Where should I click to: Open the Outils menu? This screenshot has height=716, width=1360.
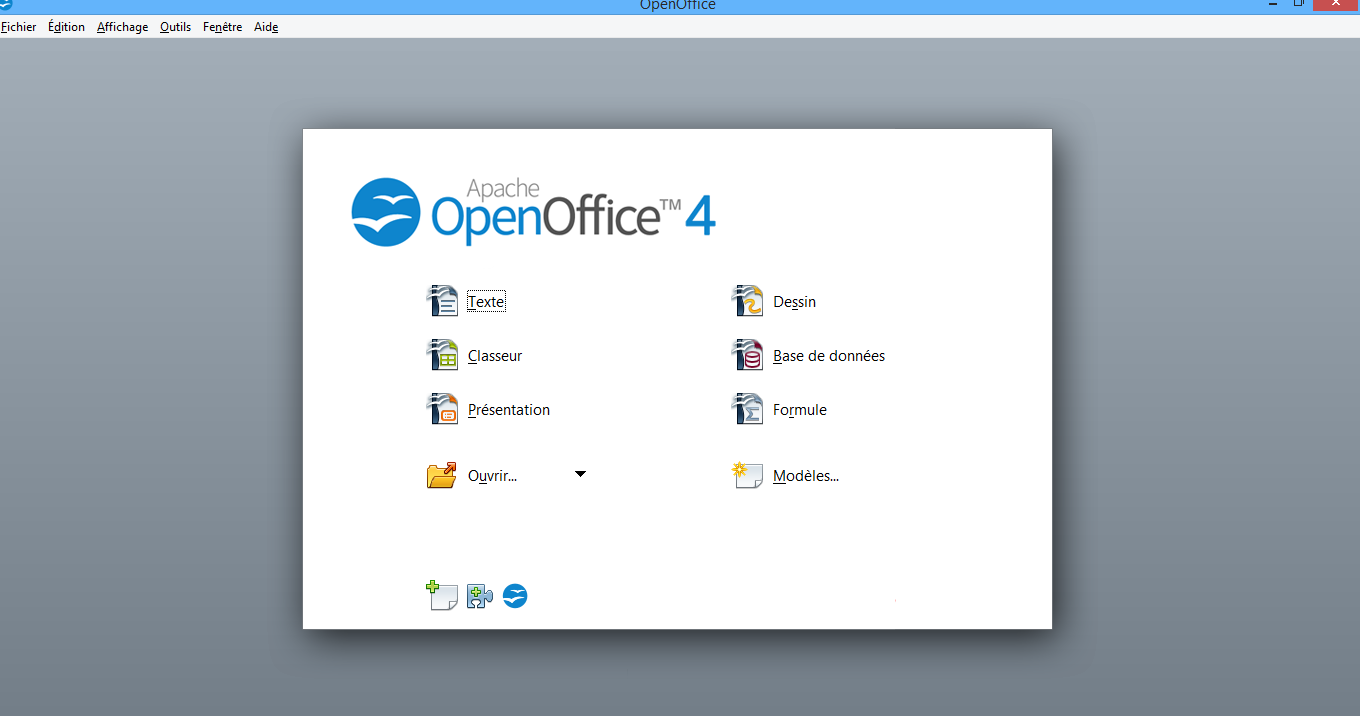pos(175,27)
